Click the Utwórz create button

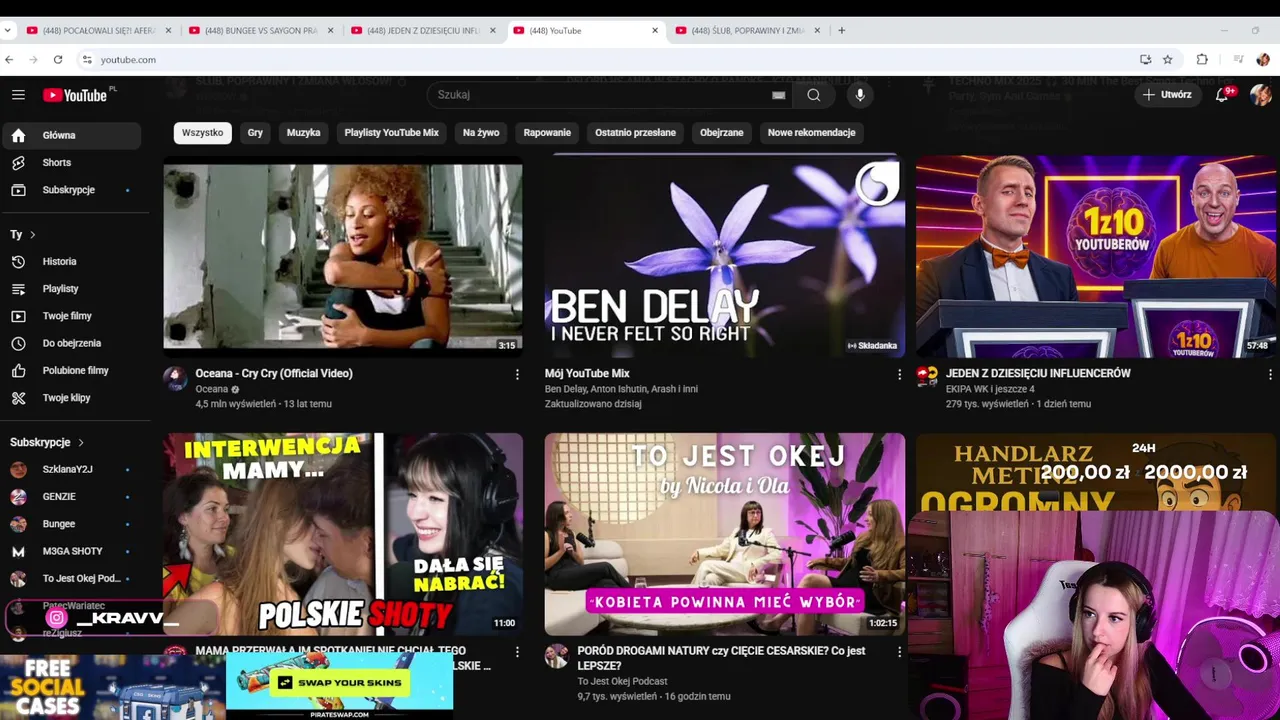1167,95
